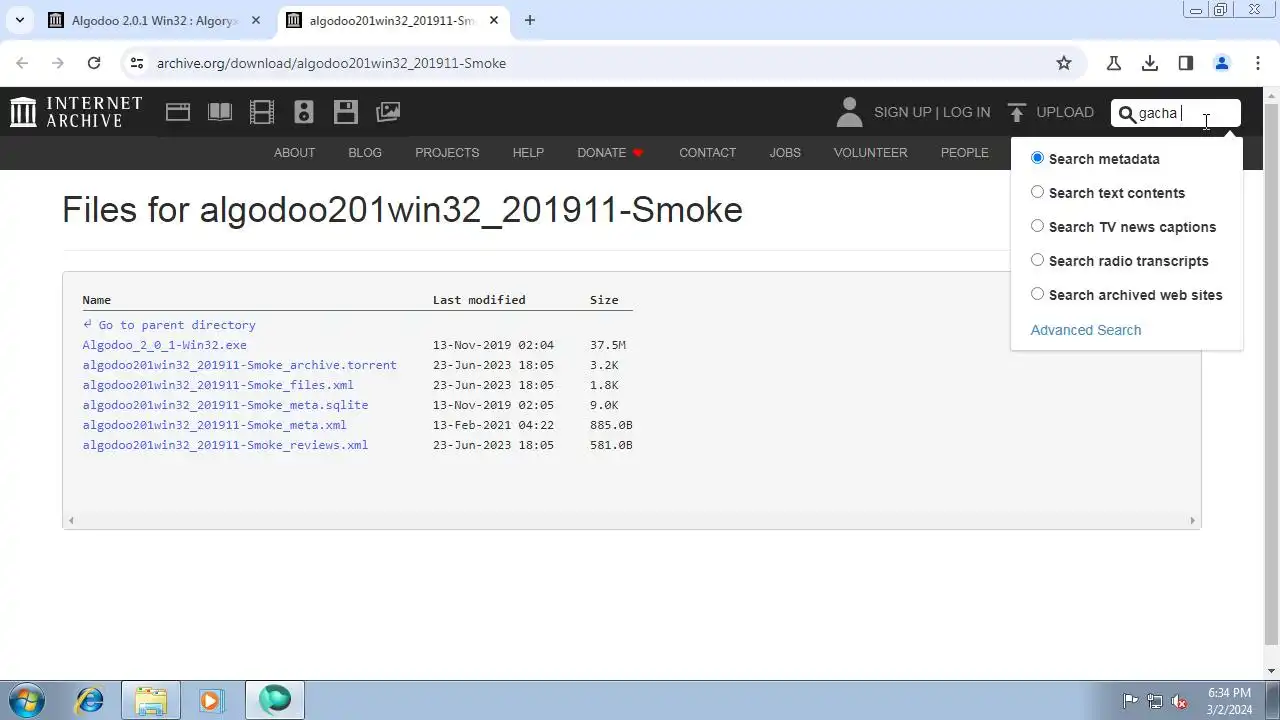Click the upload arrow icon

tap(1017, 112)
